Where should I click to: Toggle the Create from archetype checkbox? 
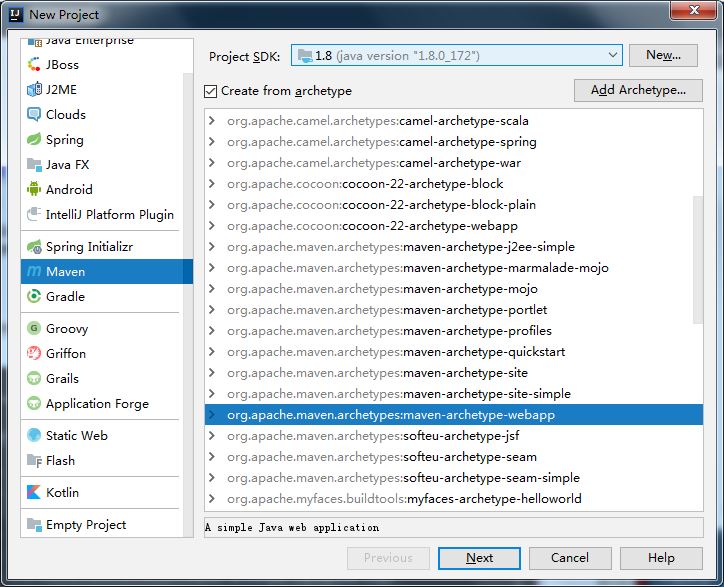click(210, 91)
